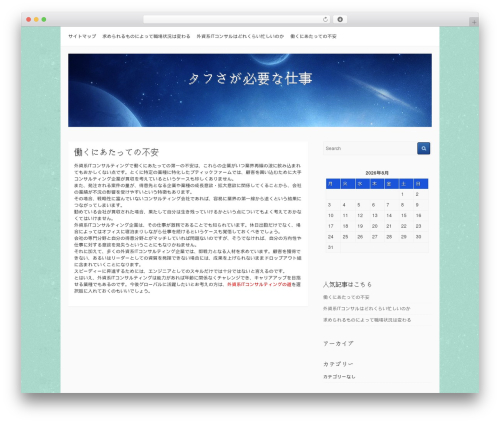Click the green maximize window button
The height and width of the screenshot is (423, 500).
click(44, 19)
